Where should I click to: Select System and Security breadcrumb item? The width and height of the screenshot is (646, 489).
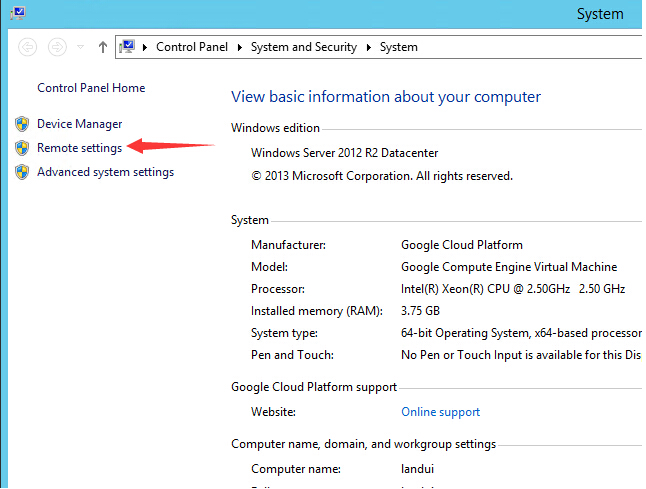click(x=303, y=47)
